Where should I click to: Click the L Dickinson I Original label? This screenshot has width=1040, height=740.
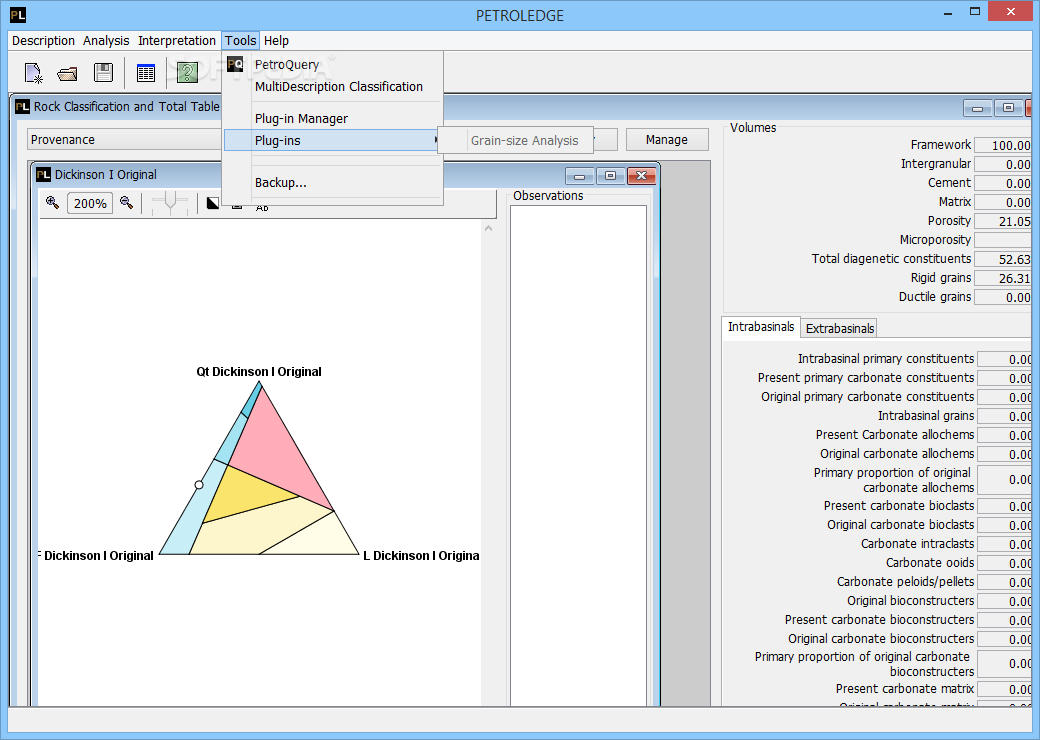(x=421, y=556)
